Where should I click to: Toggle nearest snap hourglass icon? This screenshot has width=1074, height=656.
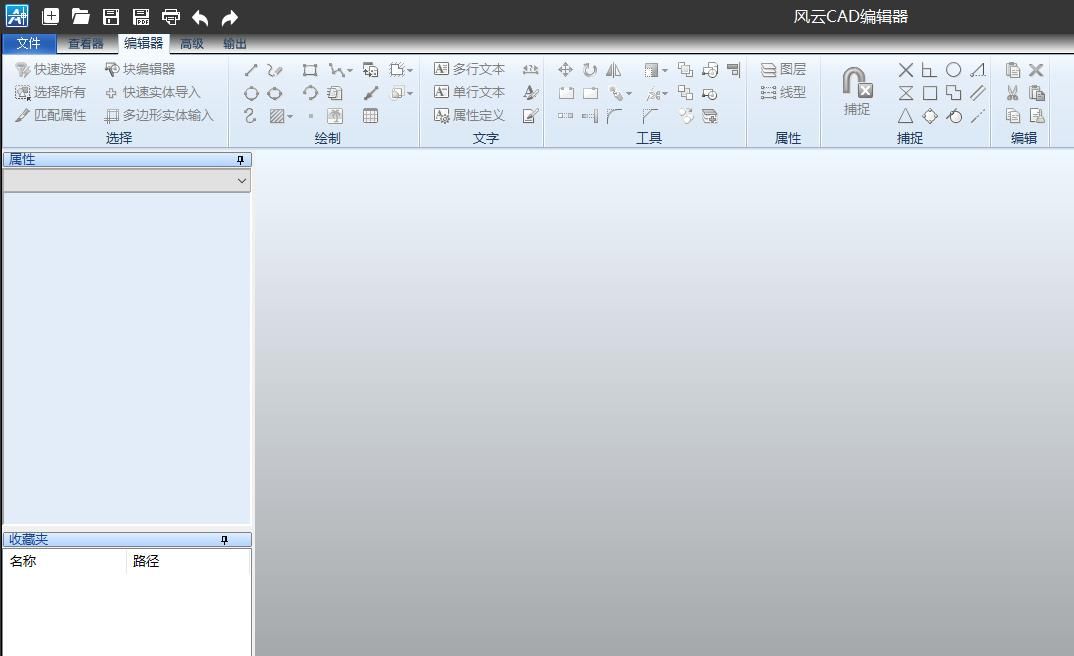coord(906,93)
